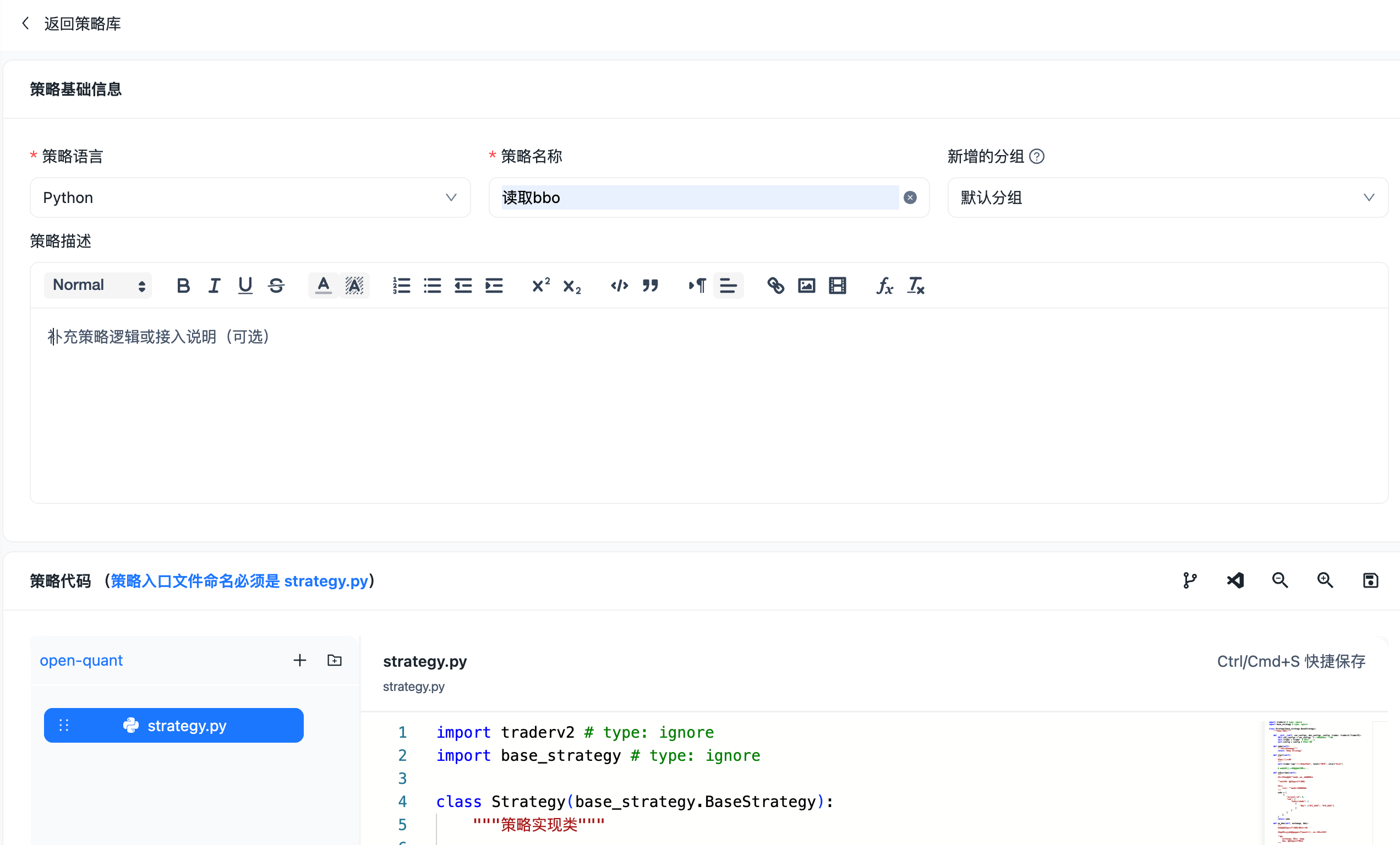1400x845 pixels.
Task: Click the git branch icon in code toolbar
Action: (1189, 580)
